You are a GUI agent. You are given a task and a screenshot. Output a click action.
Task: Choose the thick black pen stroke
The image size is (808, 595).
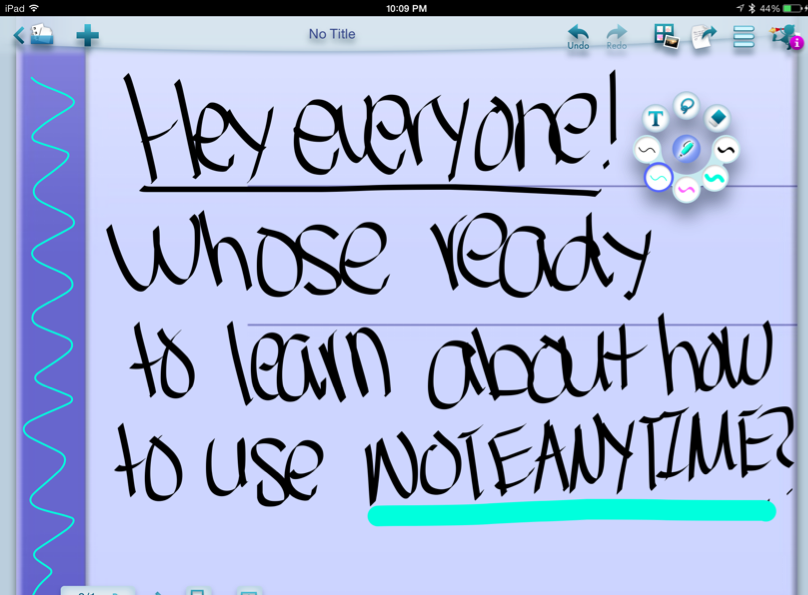(x=726, y=150)
